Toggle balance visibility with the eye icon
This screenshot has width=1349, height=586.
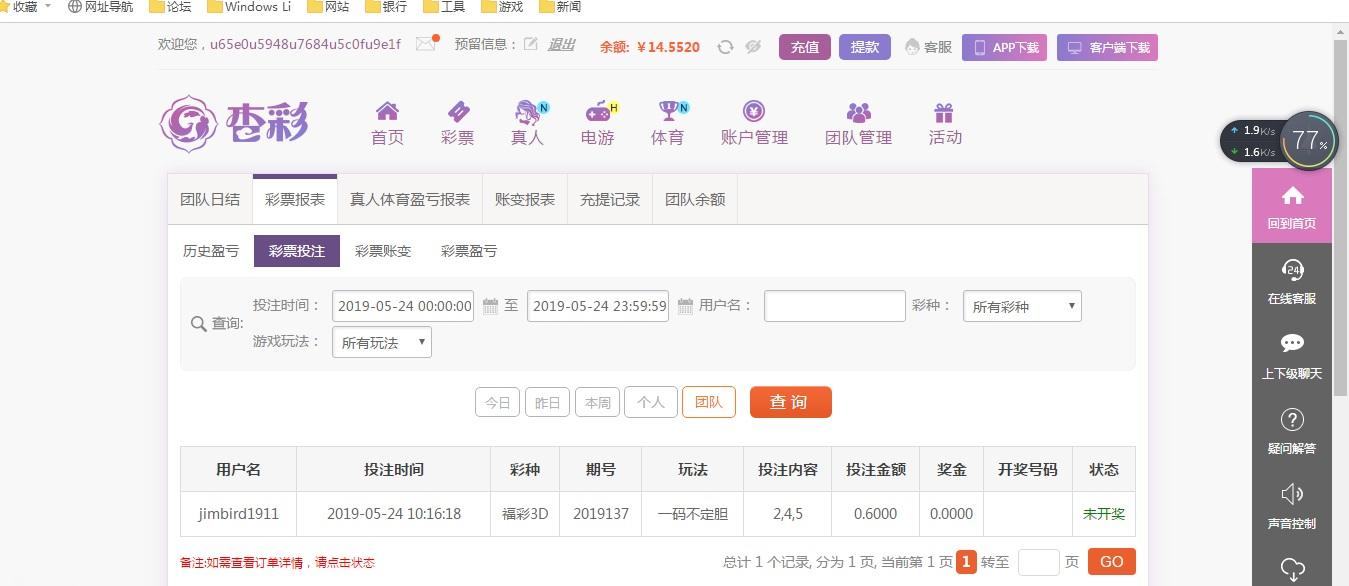753,46
